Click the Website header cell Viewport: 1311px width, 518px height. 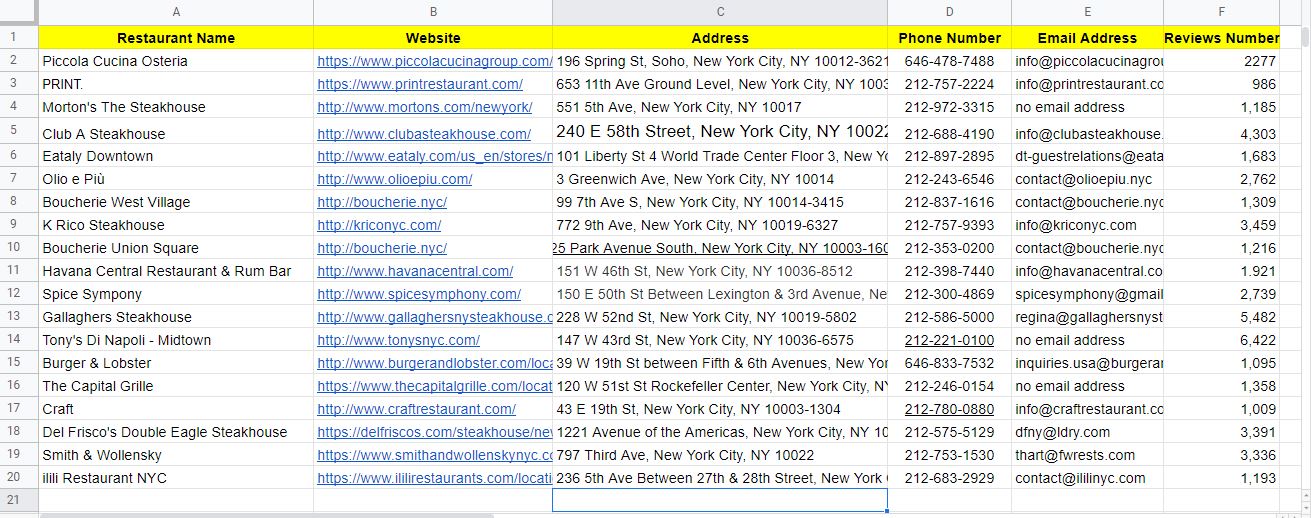pos(433,38)
